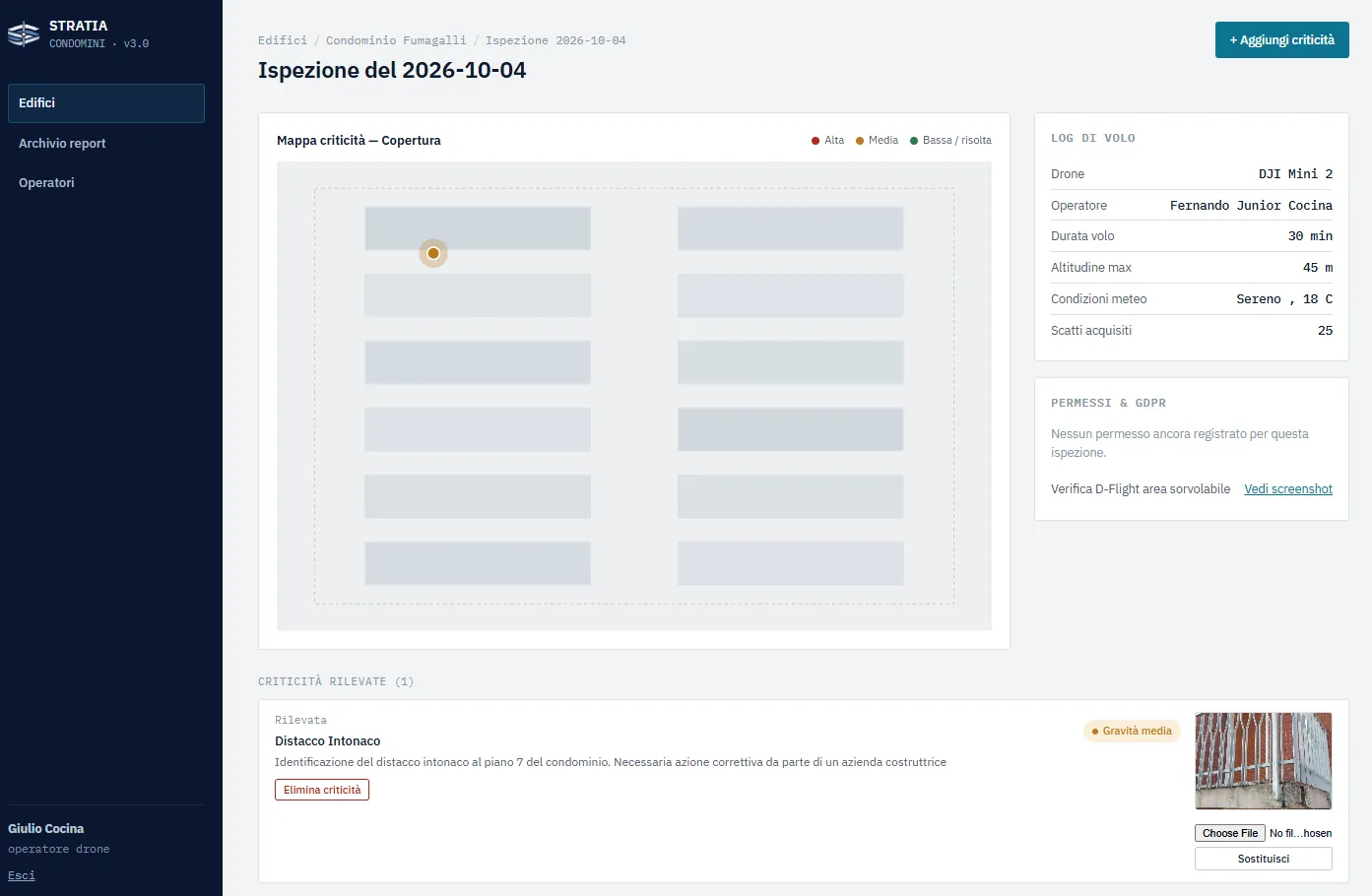Image resolution: width=1372 pixels, height=896 pixels.
Task: Open the Edifici sidebar item
Action: point(106,103)
